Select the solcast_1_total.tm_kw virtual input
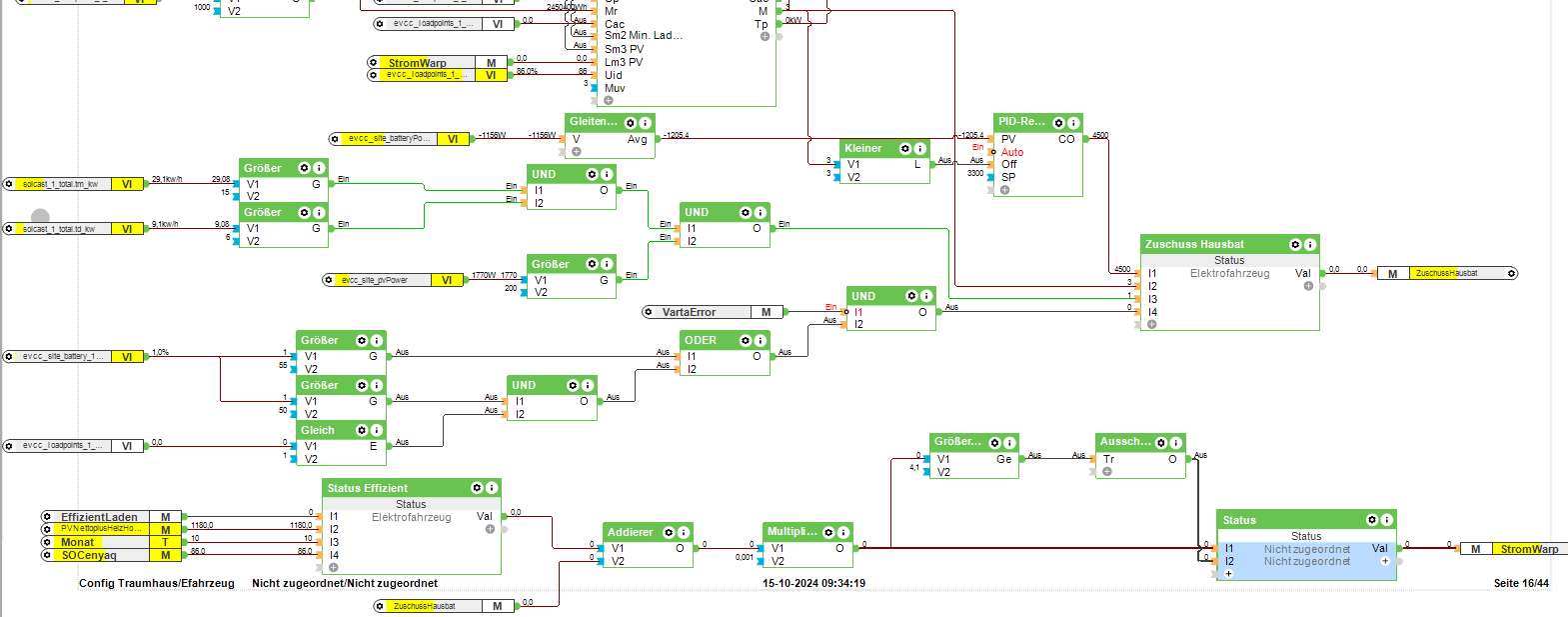 click(x=75, y=184)
